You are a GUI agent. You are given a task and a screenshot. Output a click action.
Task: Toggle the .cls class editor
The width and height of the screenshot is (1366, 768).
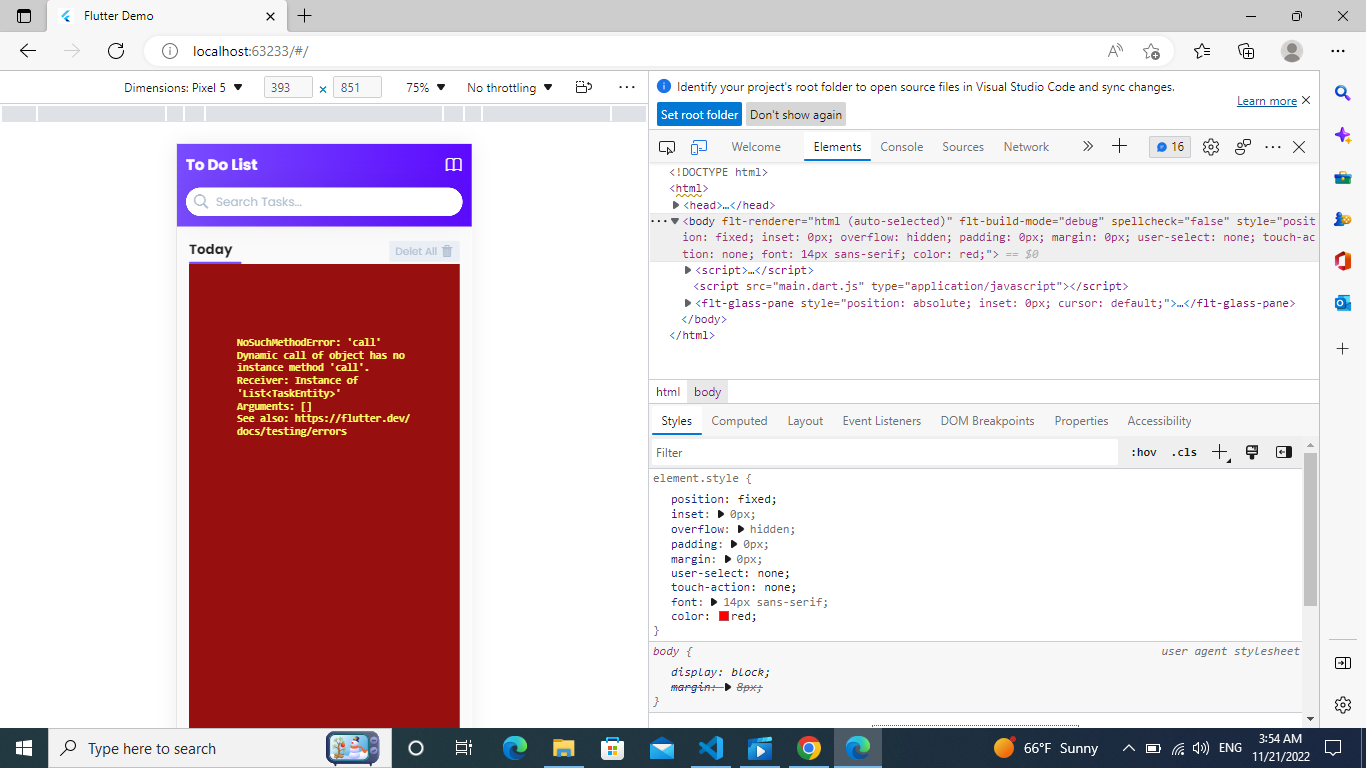1184,452
